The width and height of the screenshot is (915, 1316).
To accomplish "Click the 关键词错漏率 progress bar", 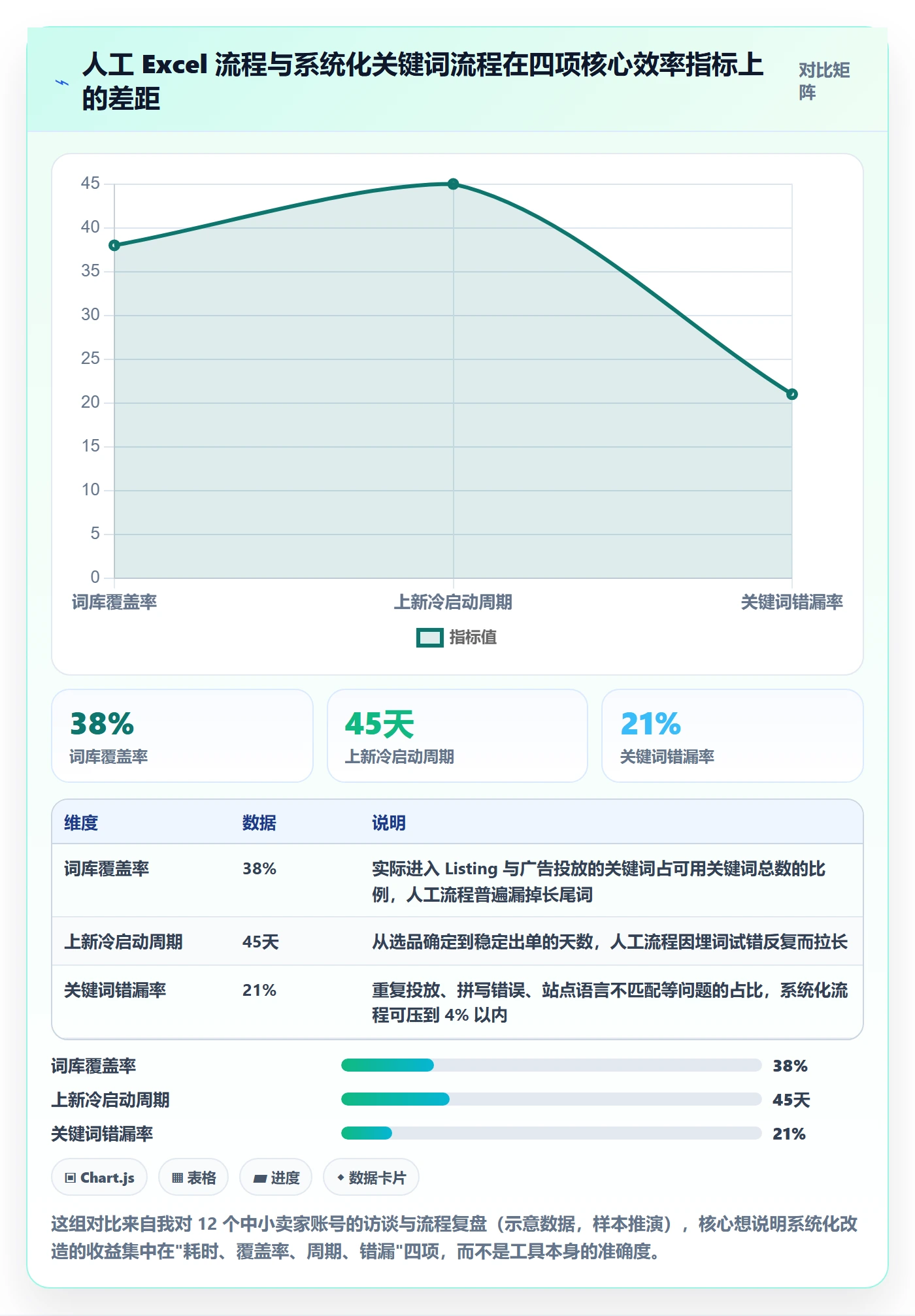I will click(552, 1134).
